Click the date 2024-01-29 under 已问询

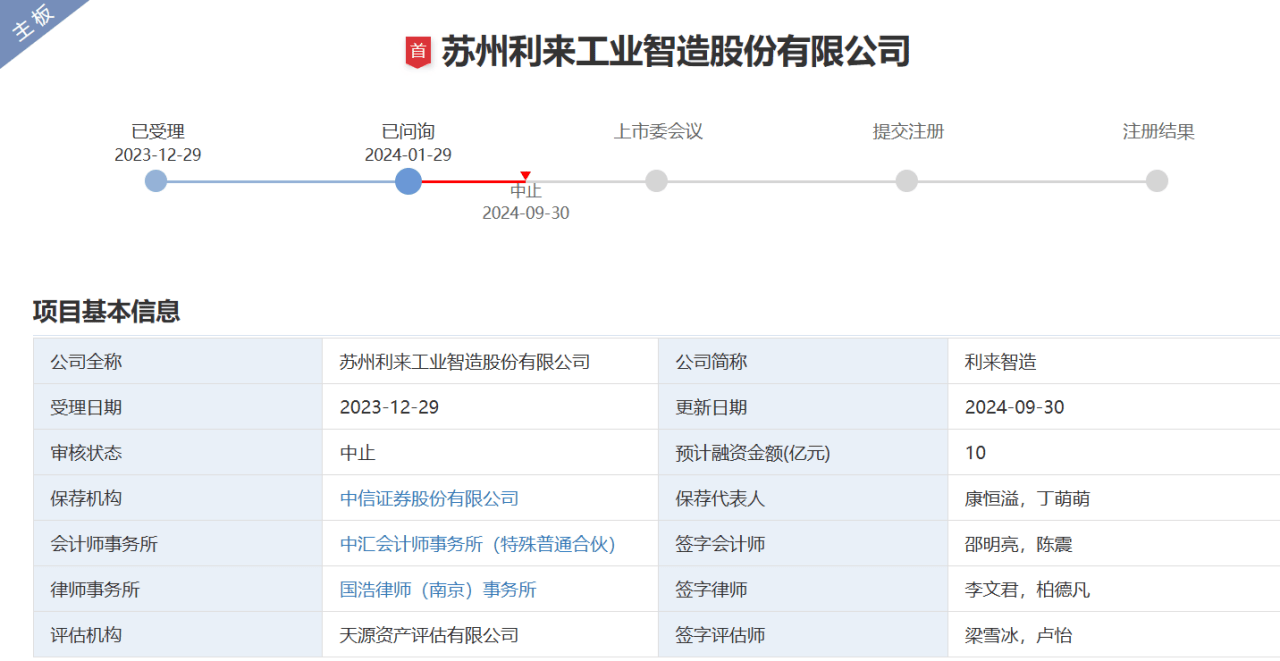(408, 155)
